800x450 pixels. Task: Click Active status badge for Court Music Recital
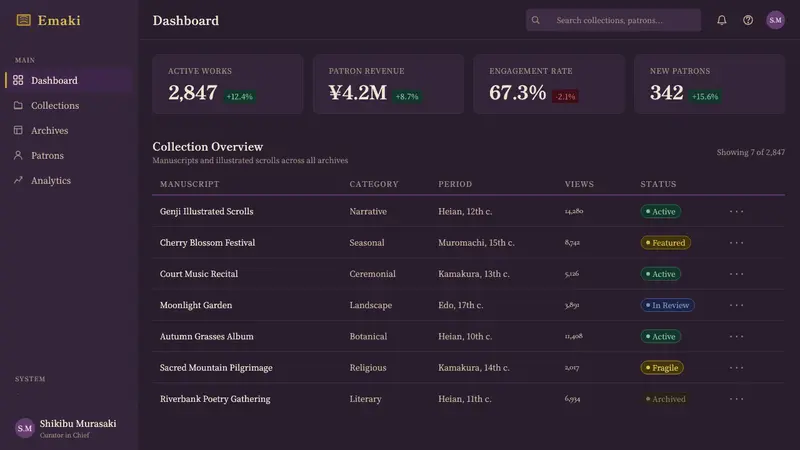(661, 274)
